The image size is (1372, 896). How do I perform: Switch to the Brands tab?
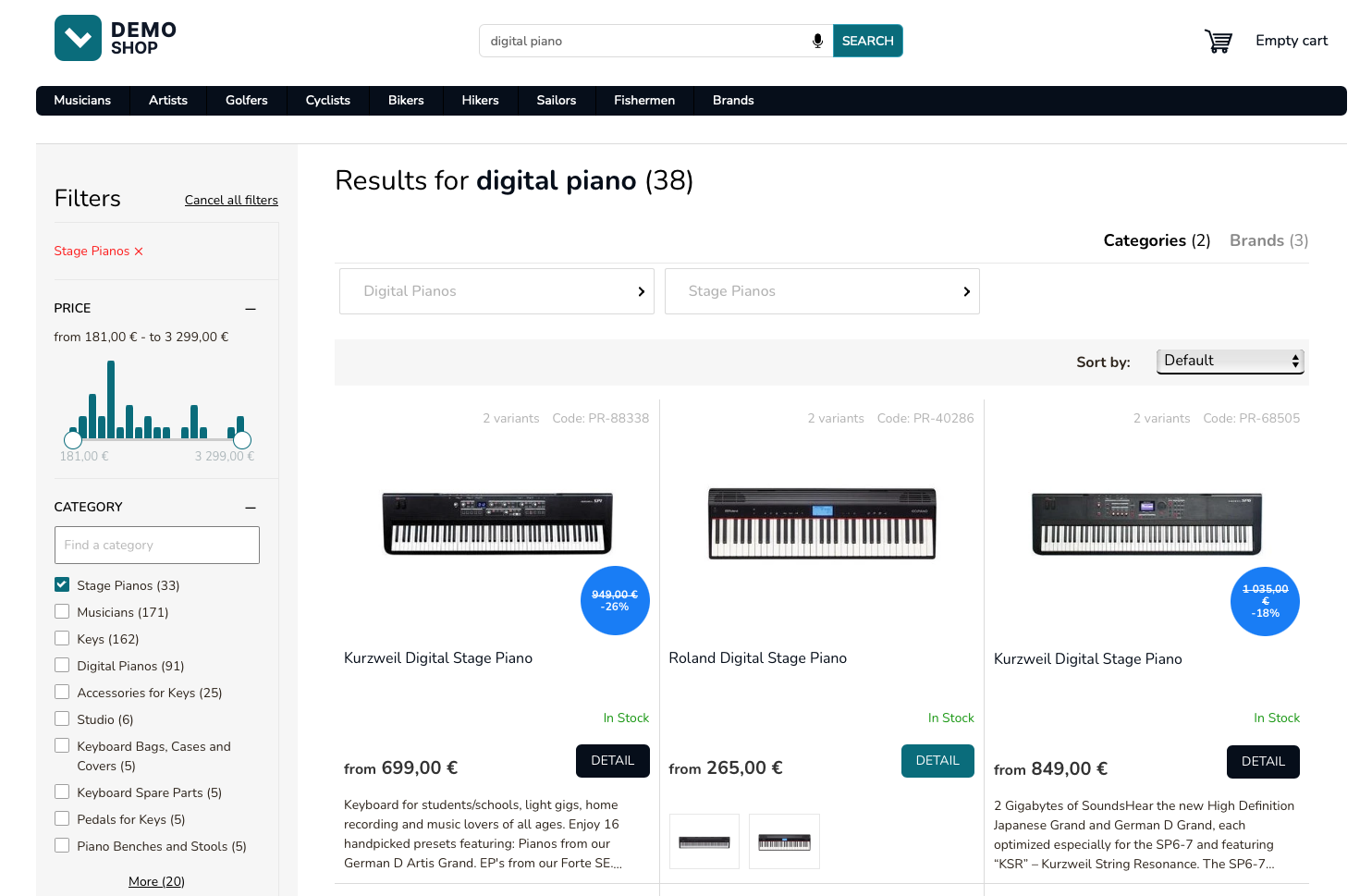tap(1268, 240)
